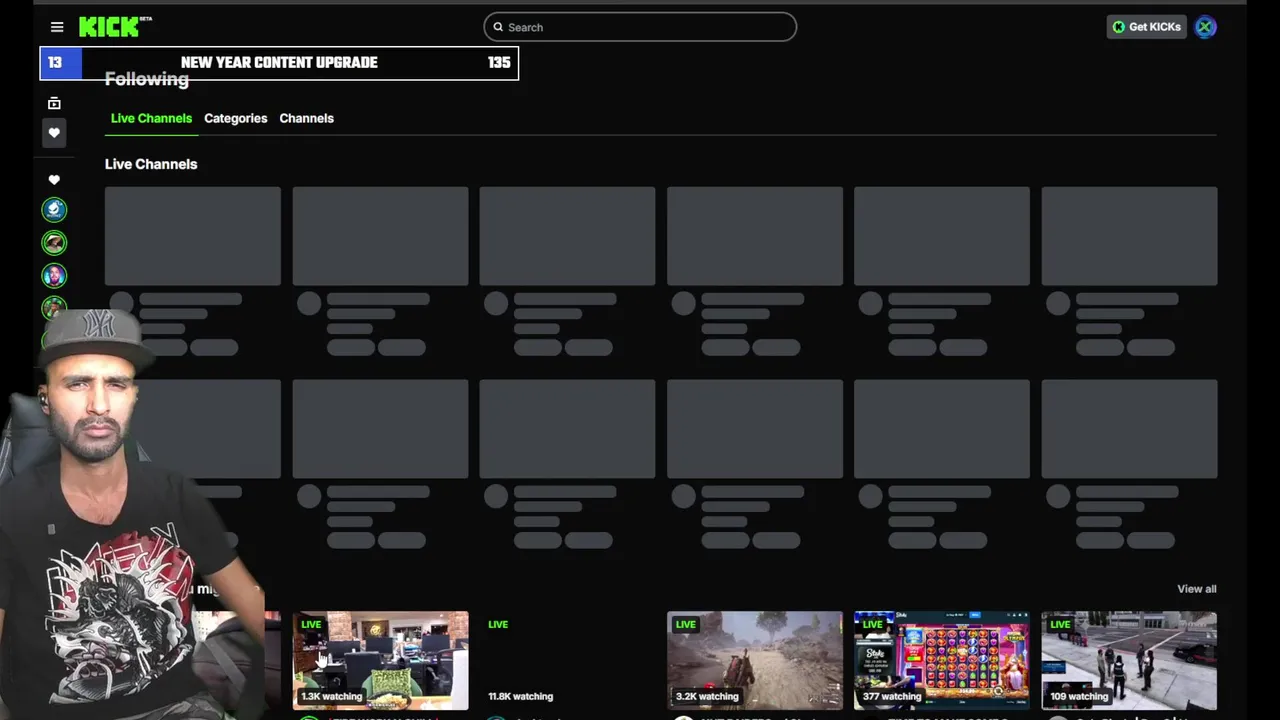
Task: Open the first followed channel avatar
Action: pos(54,209)
